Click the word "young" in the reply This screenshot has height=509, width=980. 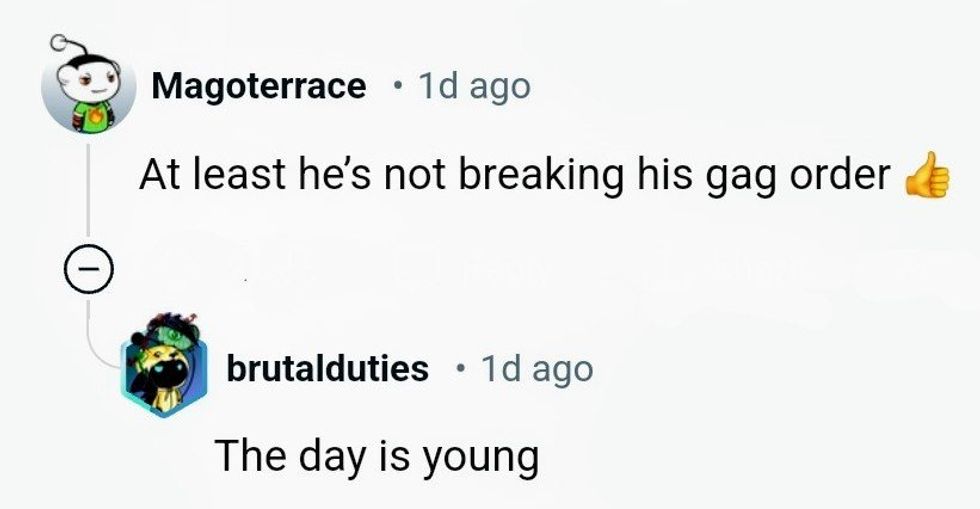pos(482,459)
